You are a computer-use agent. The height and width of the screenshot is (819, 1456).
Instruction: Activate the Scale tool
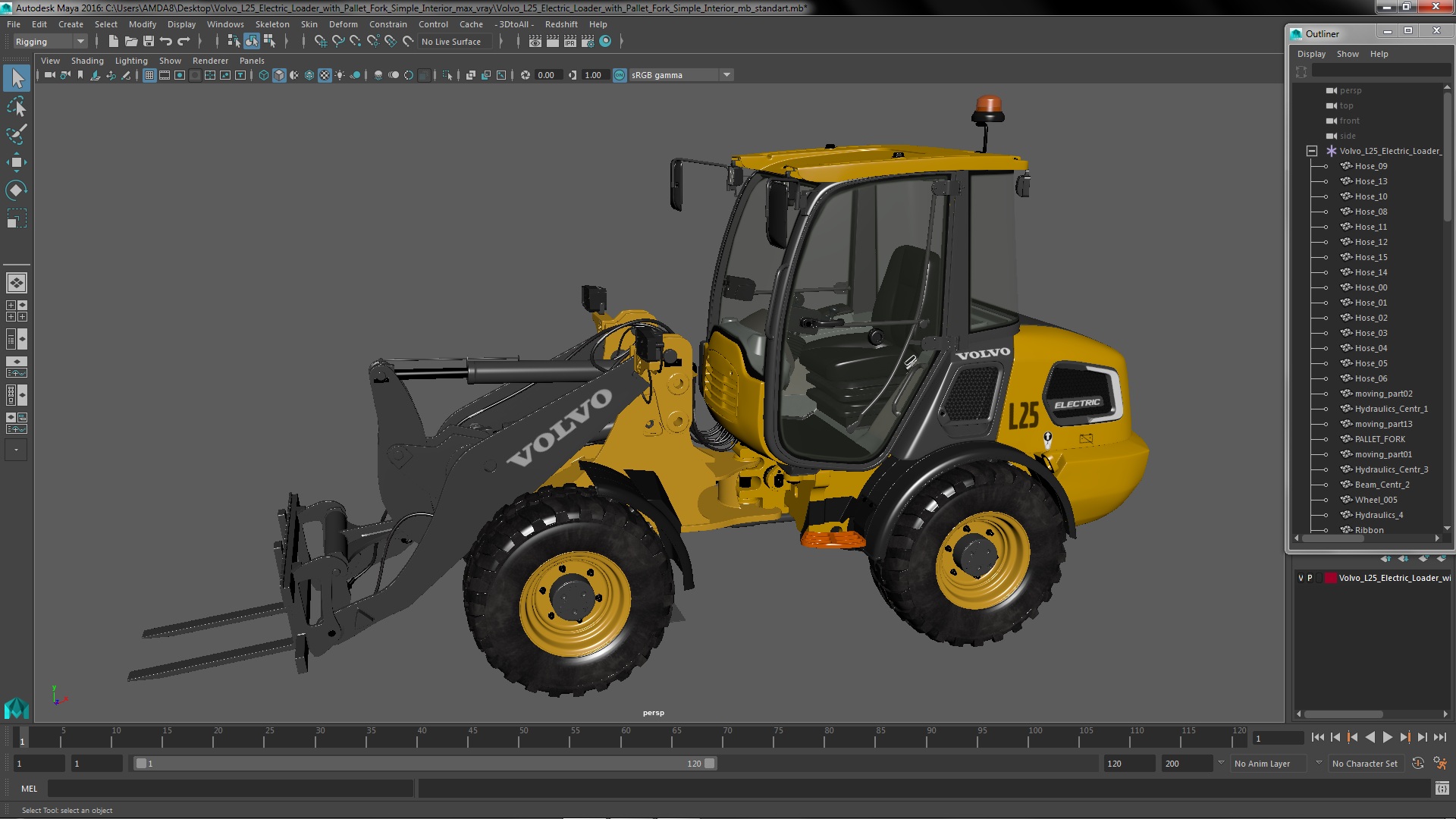coord(17,218)
